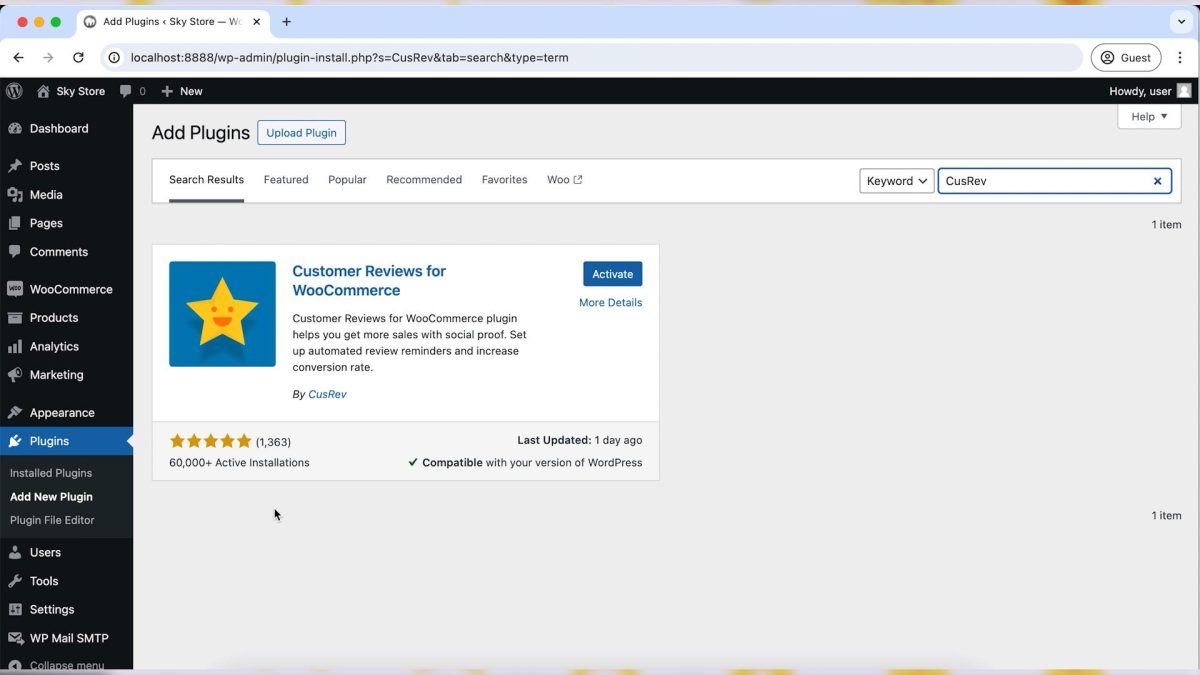This screenshot has width=1200, height=675.
Task: Click the five-star rating of the plugin
Action: [x=210, y=440]
